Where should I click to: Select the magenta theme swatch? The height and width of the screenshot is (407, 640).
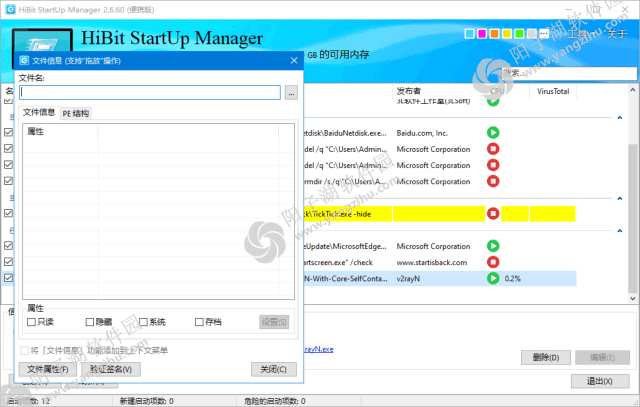pyautogui.click(x=482, y=33)
